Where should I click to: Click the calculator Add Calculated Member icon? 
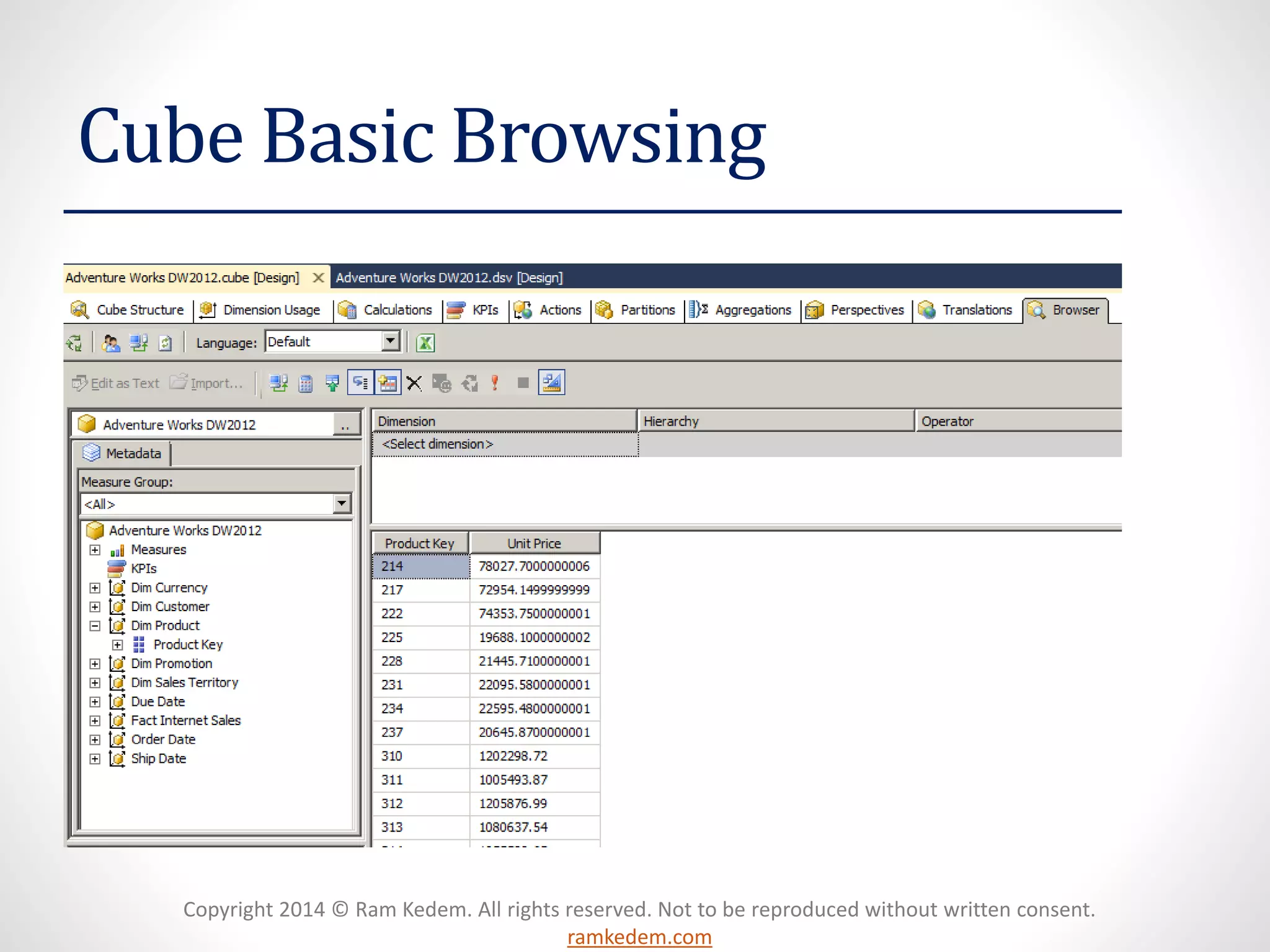[x=305, y=383]
